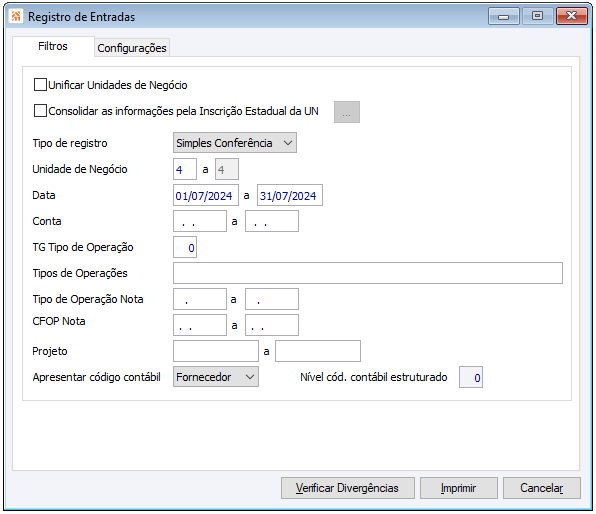This screenshot has width=596, height=514.
Task: Click the second Unidade de Negócio field
Action: coord(227,169)
